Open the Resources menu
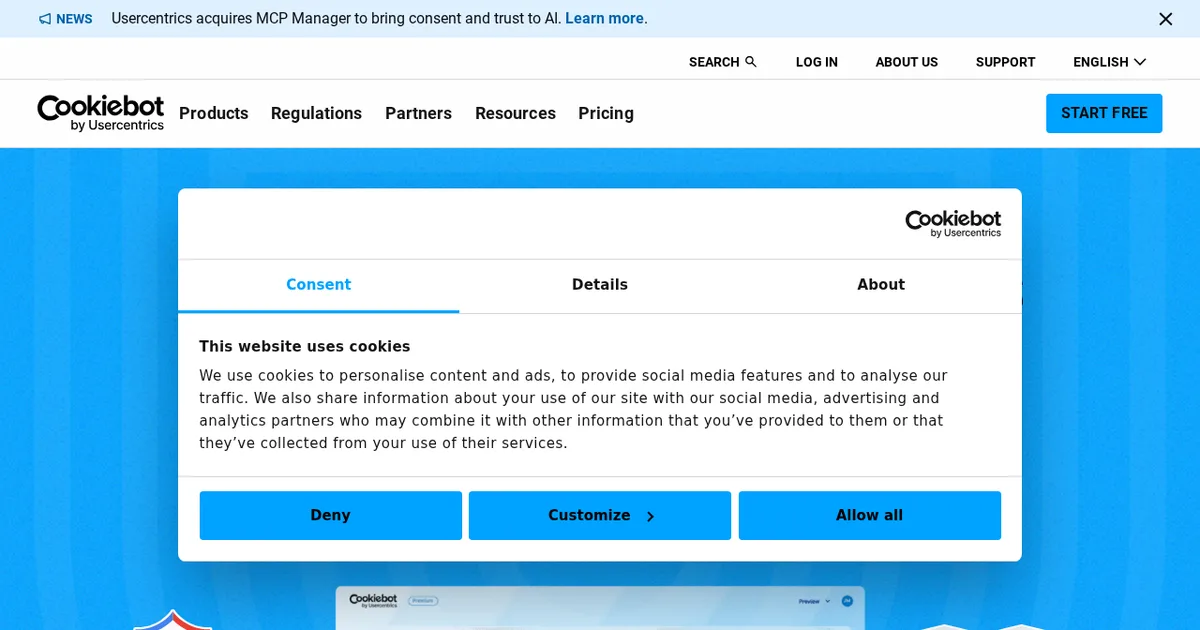This screenshot has width=1200, height=630. 515,113
